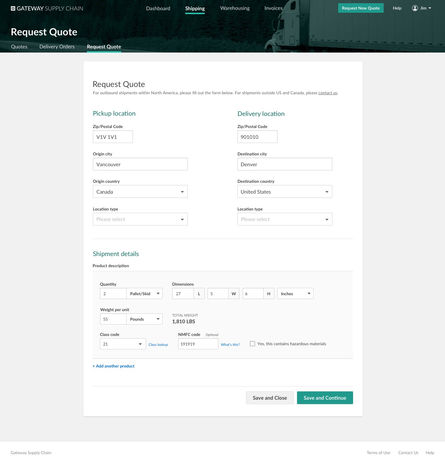Click the Gateway Supply Chain logo icon
The height and width of the screenshot is (464, 445).
point(13,8)
